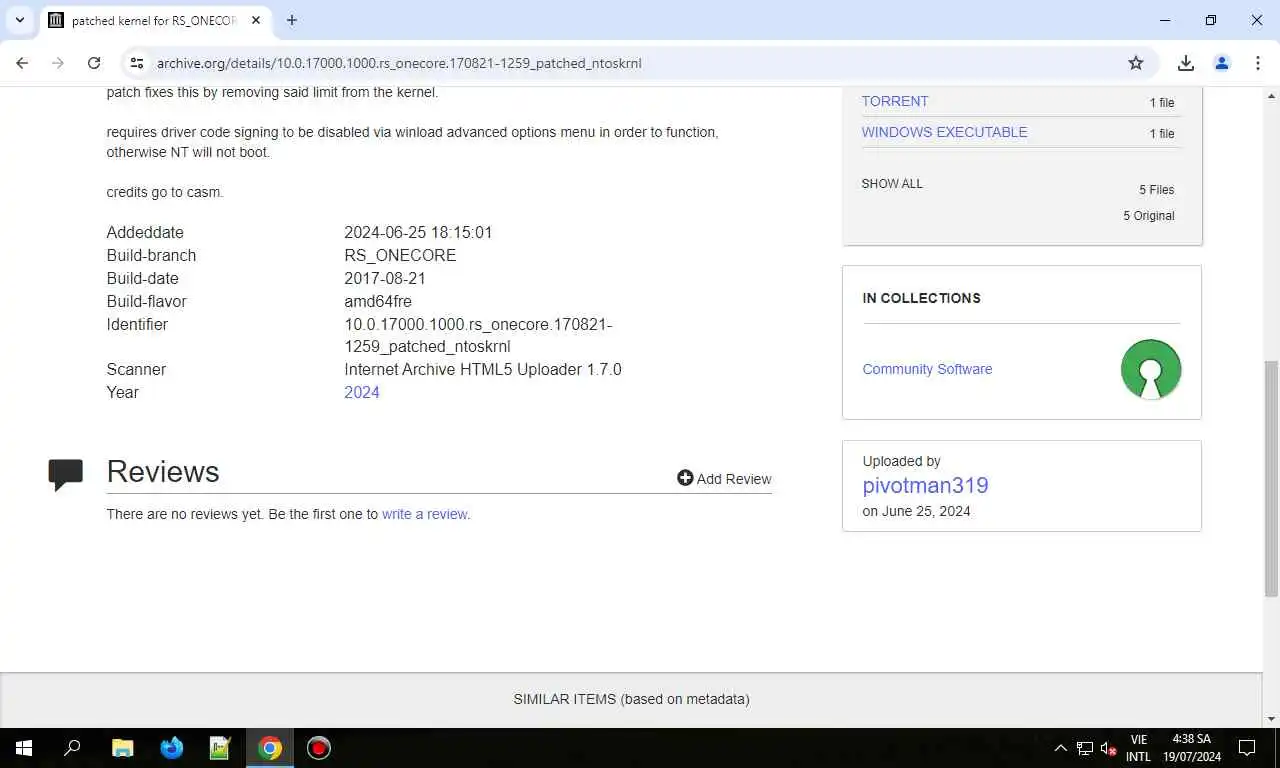Reload the archive.org page
The width and height of the screenshot is (1280, 768).
point(94,63)
